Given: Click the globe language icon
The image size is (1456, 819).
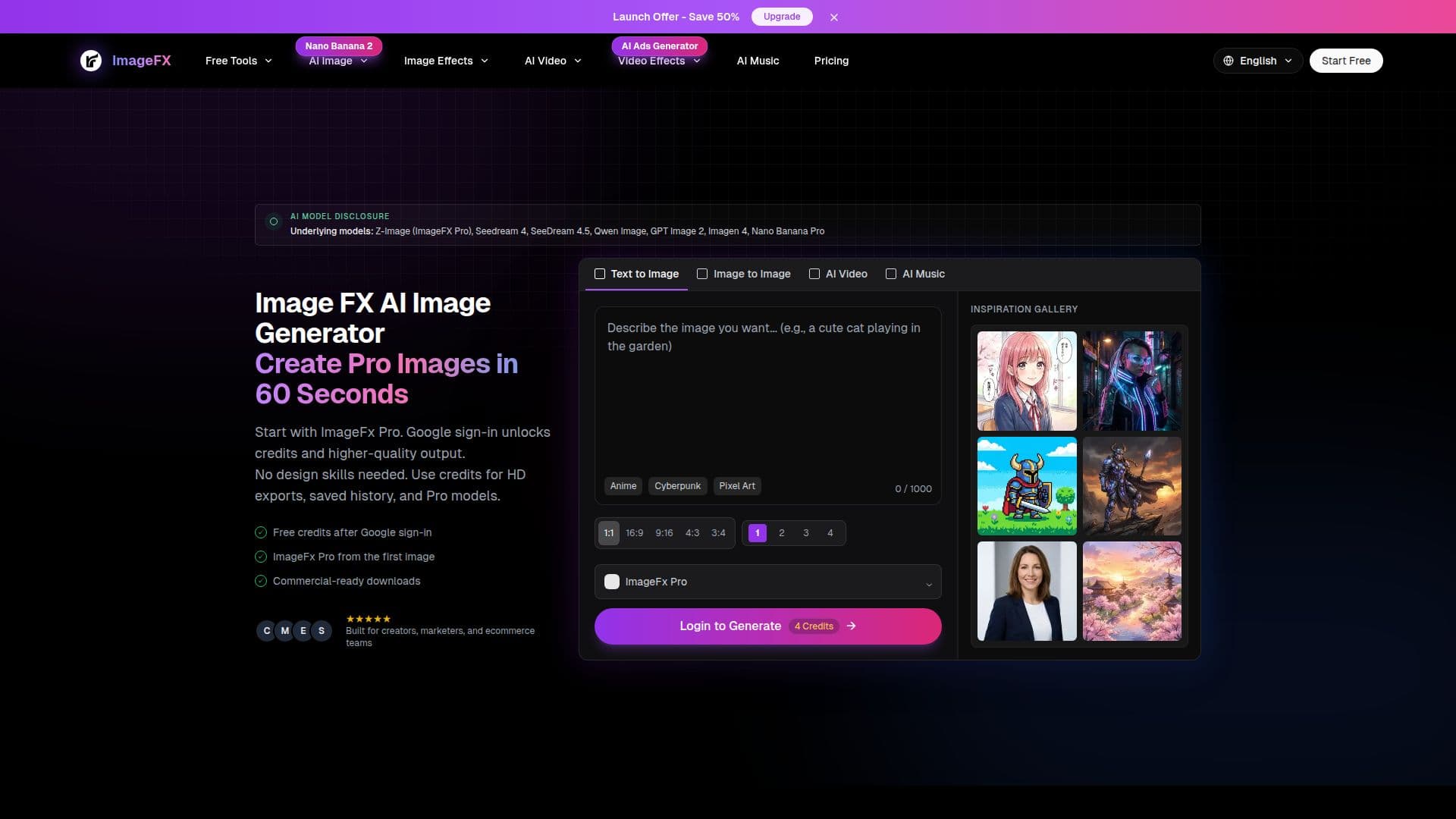Looking at the screenshot, I should (x=1228, y=61).
